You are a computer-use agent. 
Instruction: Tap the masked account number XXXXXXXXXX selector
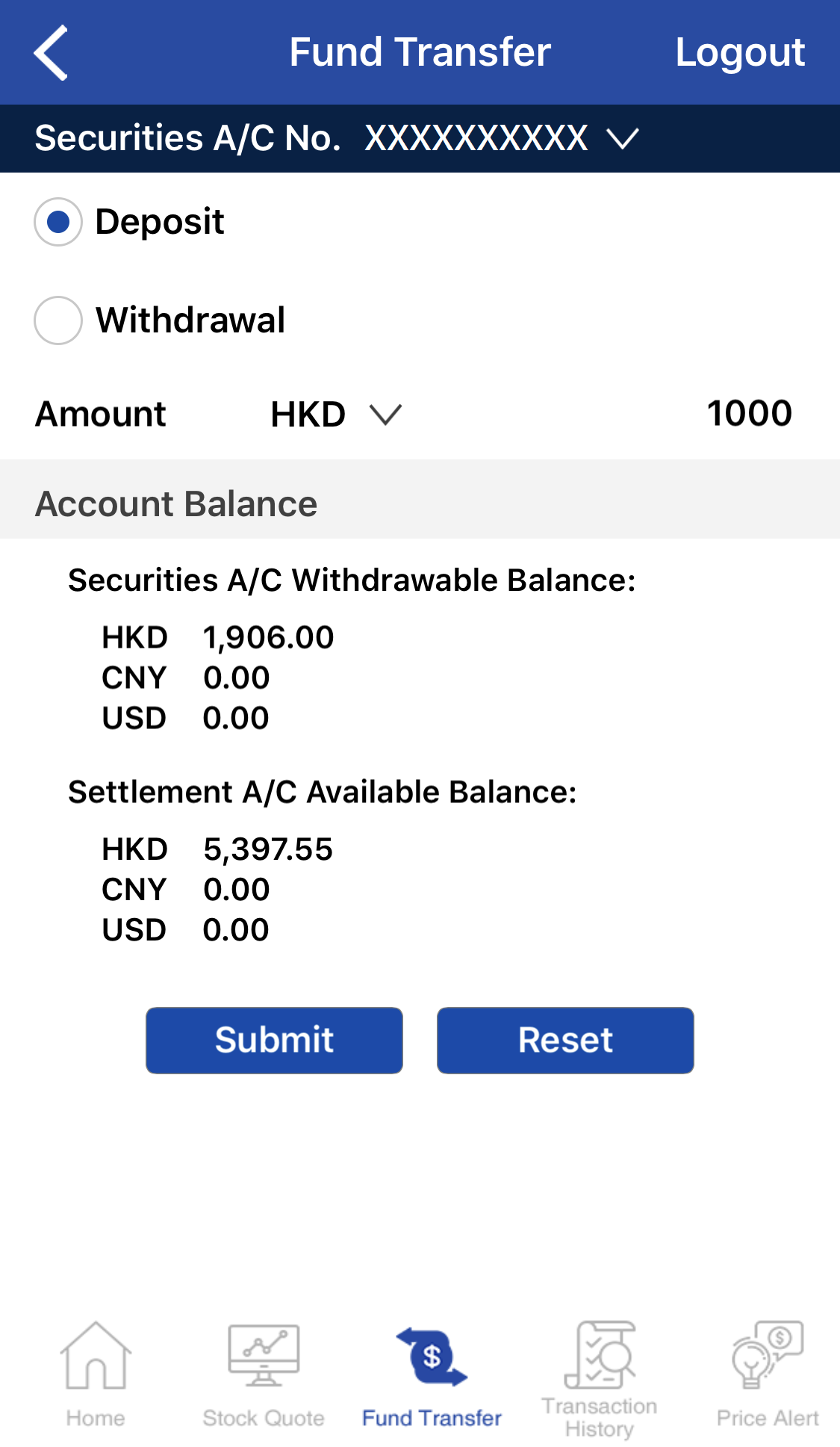[476, 139]
